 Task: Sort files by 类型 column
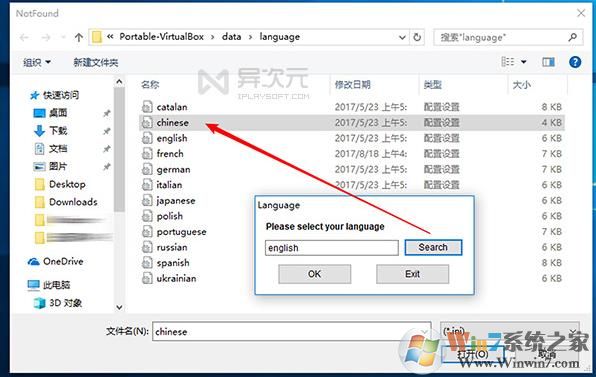pyautogui.click(x=433, y=85)
